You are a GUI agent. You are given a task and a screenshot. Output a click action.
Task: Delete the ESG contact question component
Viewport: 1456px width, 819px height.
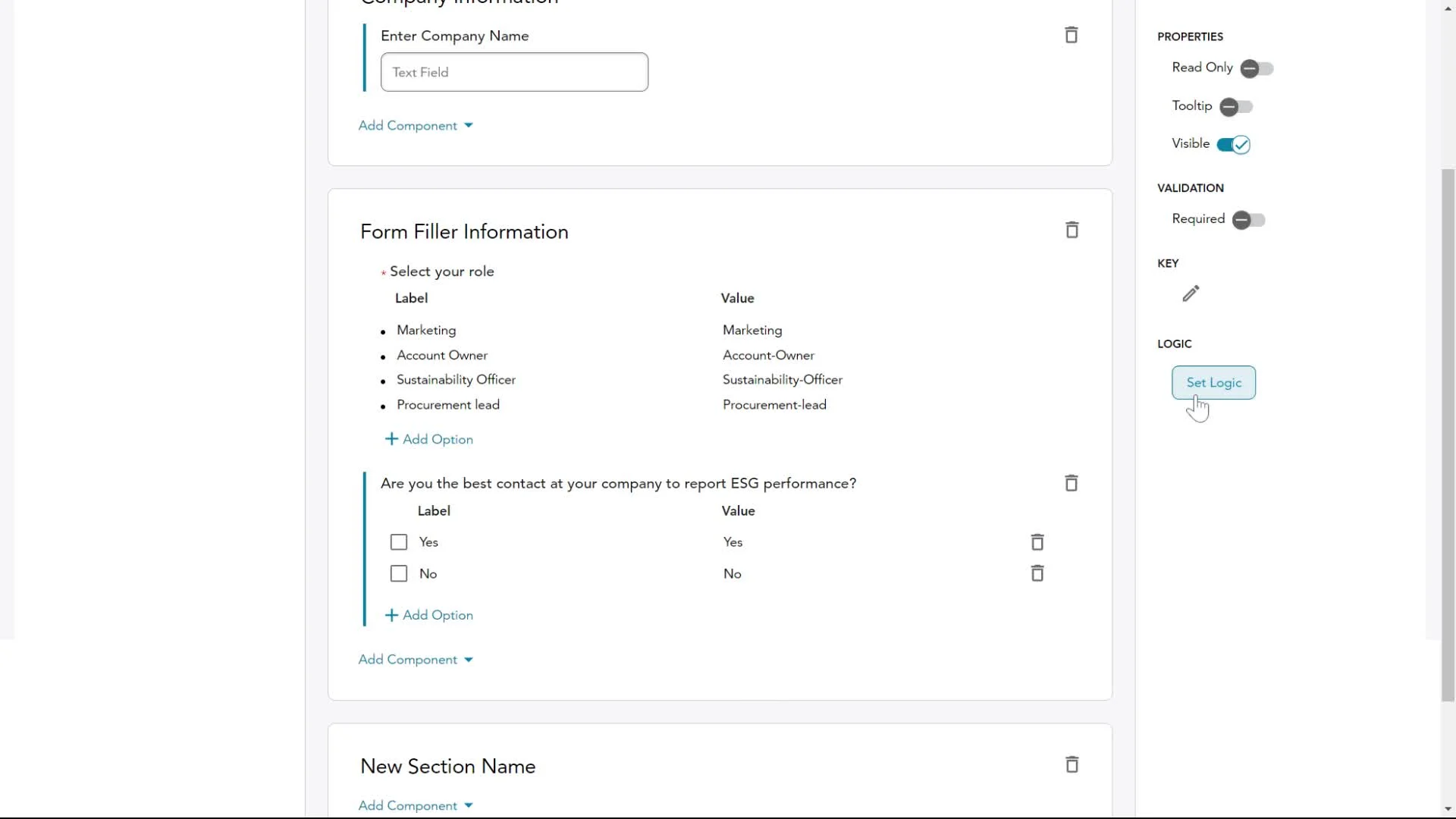click(1071, 483)
